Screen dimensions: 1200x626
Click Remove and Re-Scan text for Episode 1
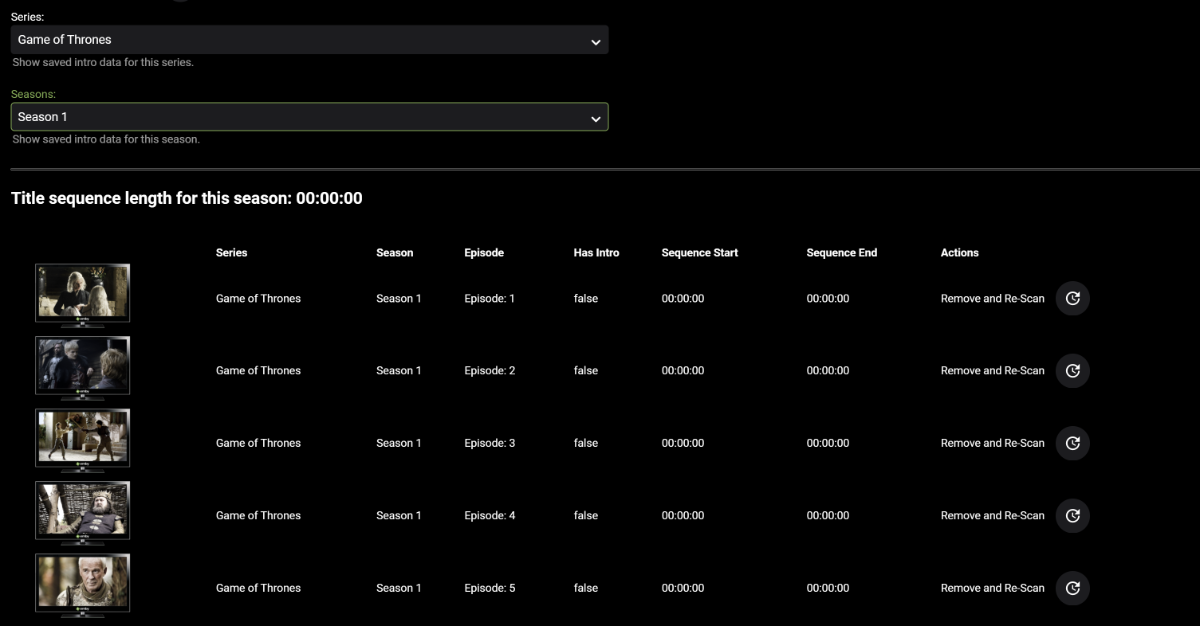[992, 298]
